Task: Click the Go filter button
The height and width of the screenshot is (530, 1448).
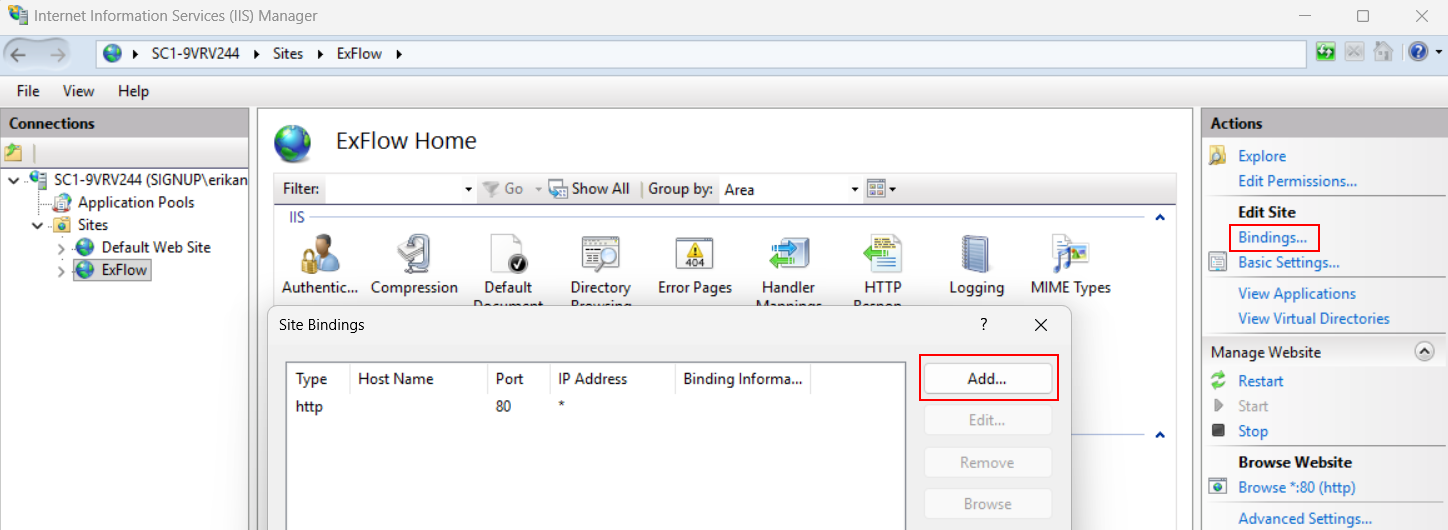Action: [x=503, y=189]
